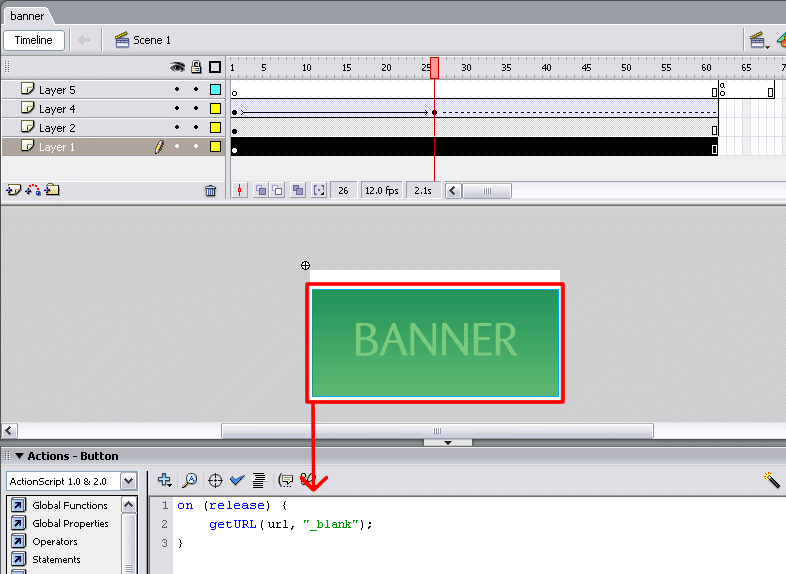Add a new item to the script
The width and height of the screenshot is (786, 574).
pos(165,481)
